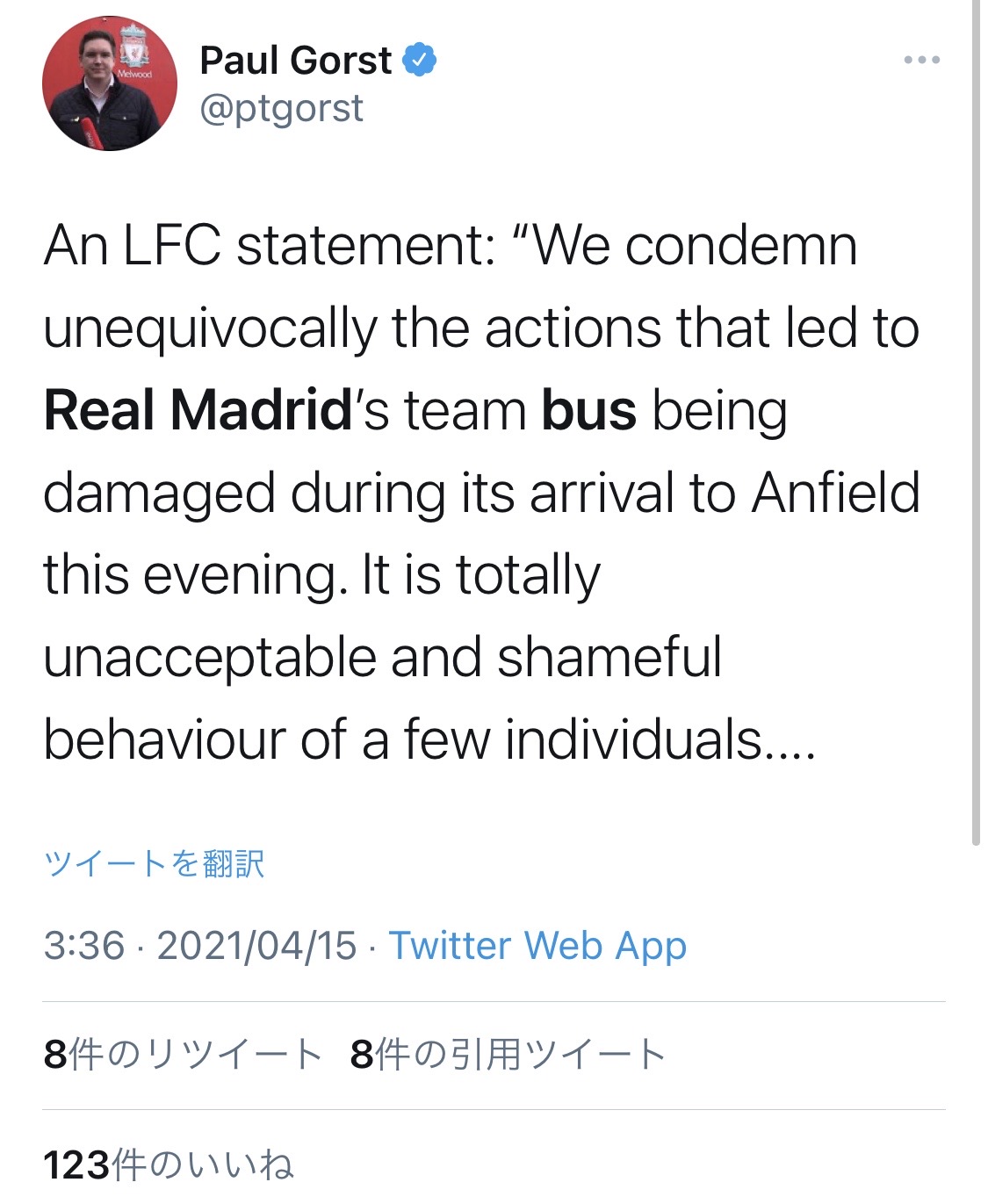Click the 3:36 tweet time

pyautogui.click(x=84, y=946)
